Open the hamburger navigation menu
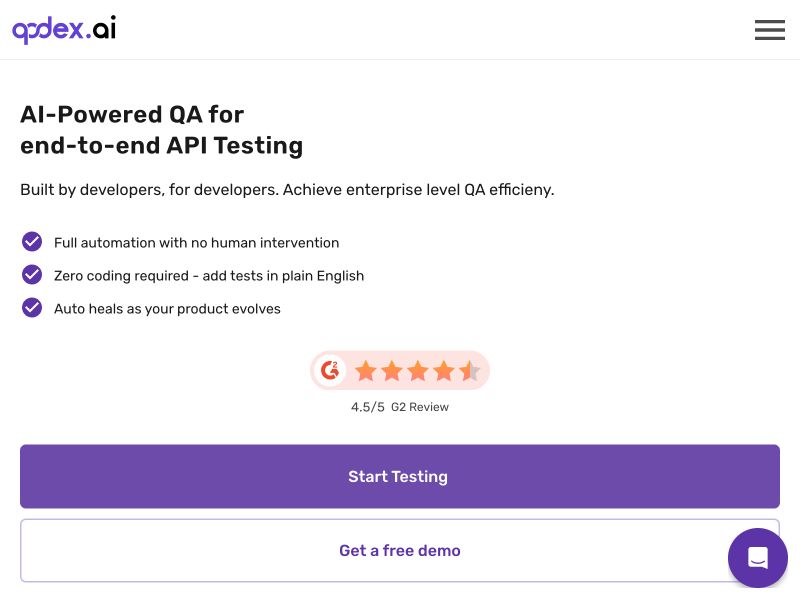The height and width of the screenshot is (600, 800). click(x=769, y=30)
